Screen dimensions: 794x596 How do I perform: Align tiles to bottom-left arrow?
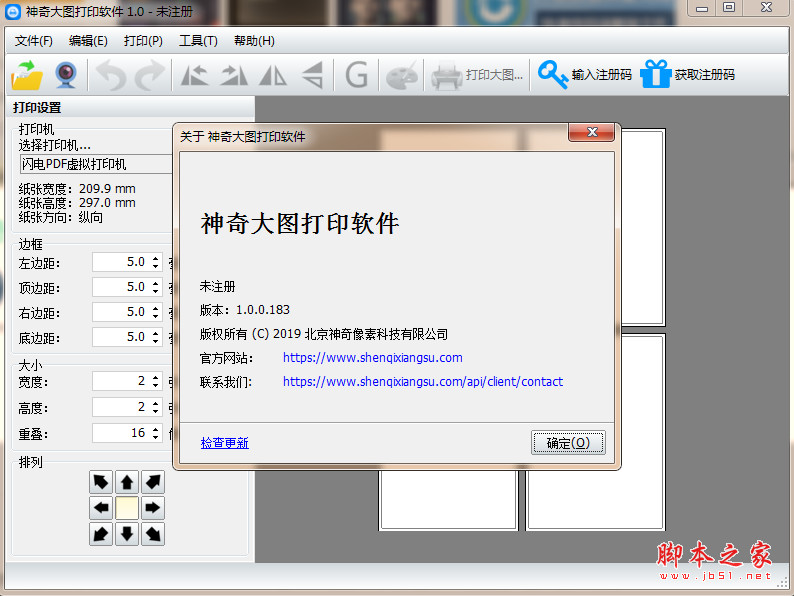tap(101, 533)
